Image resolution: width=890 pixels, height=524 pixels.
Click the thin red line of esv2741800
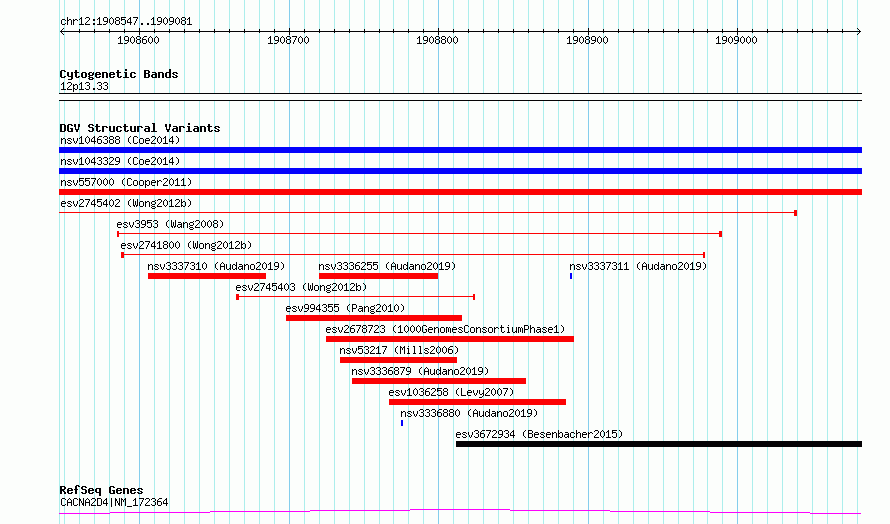[413, 255]
